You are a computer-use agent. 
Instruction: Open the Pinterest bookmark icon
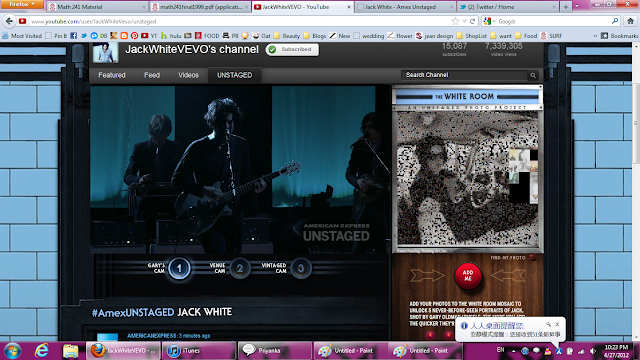(x=134, y=36)
